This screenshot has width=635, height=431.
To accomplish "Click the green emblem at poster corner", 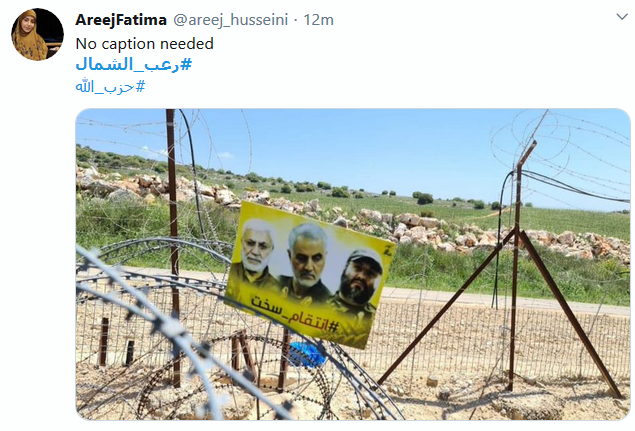I will click(x=388, y=250).
